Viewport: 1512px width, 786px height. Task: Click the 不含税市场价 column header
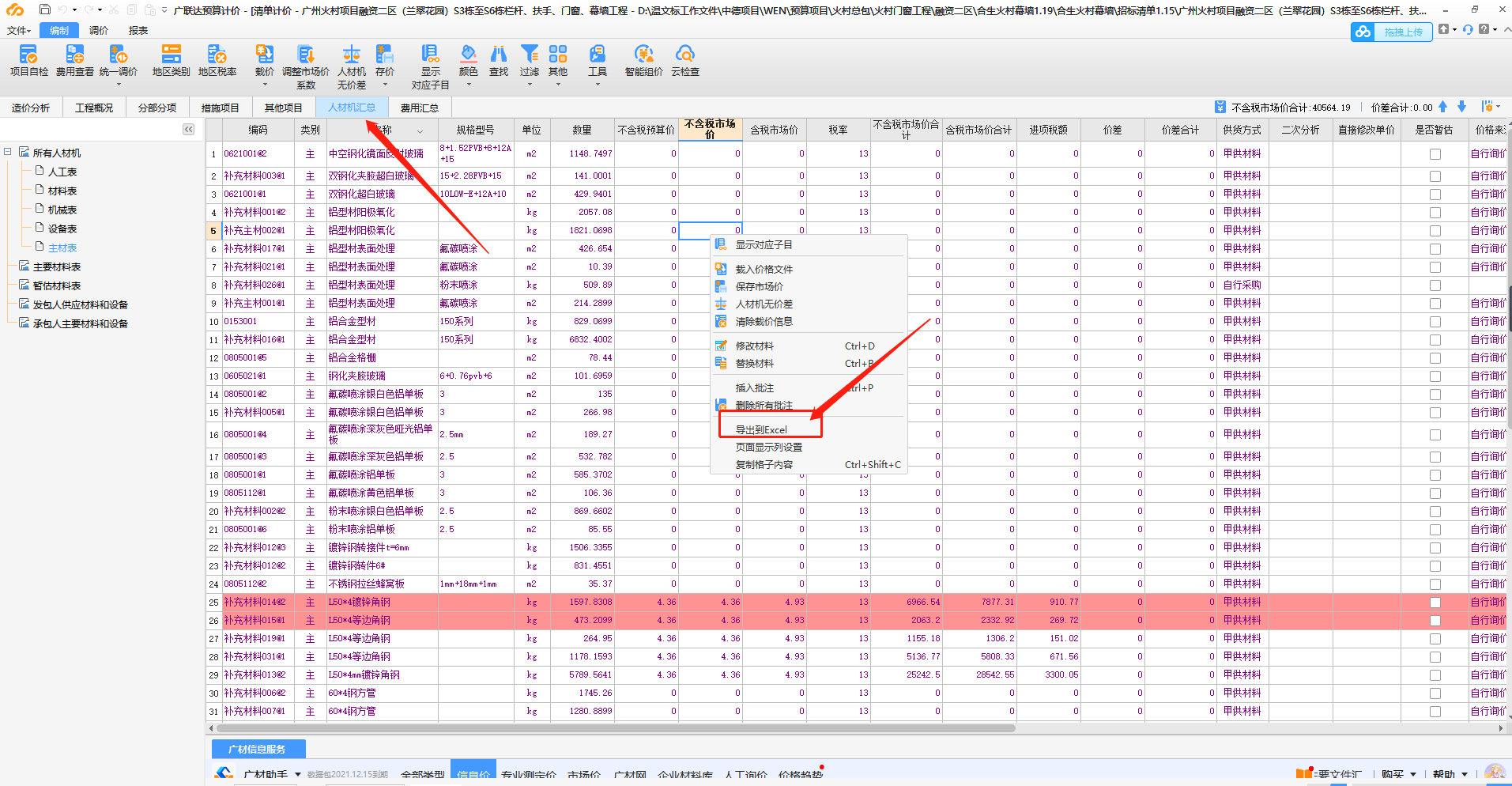[710, 129]
